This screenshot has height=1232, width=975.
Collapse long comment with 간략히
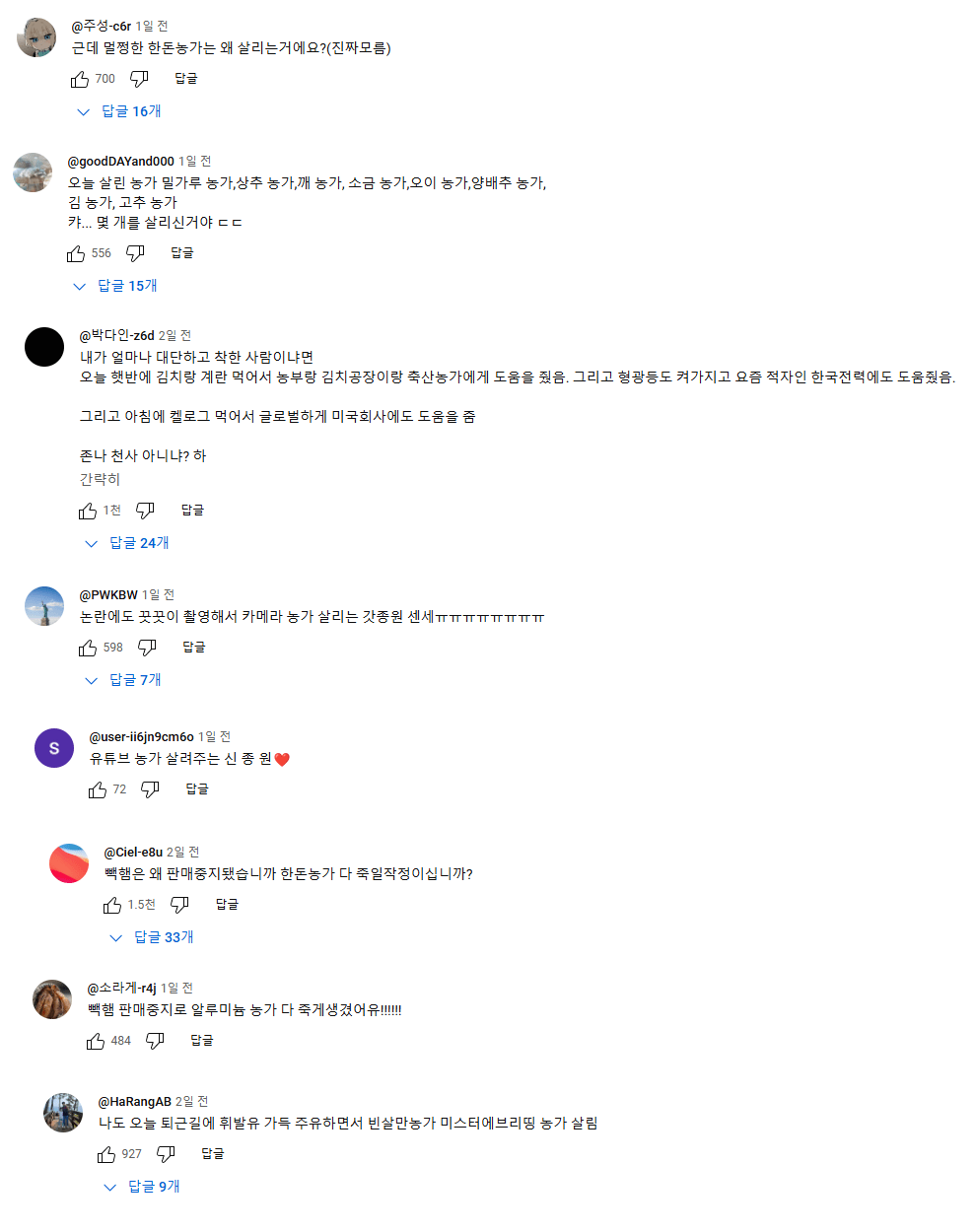pos(100,479)
